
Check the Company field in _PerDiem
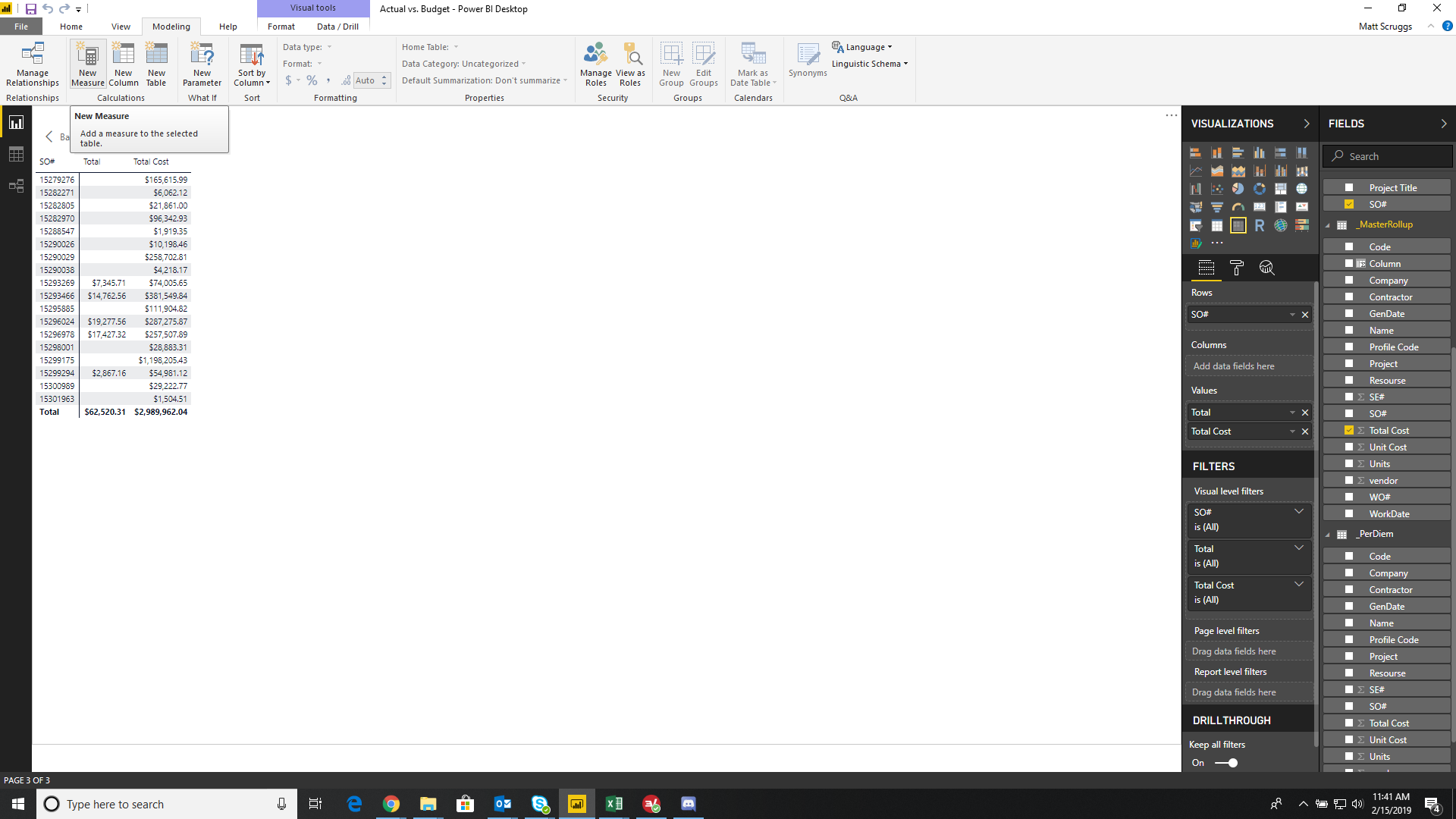[1349, 573]
